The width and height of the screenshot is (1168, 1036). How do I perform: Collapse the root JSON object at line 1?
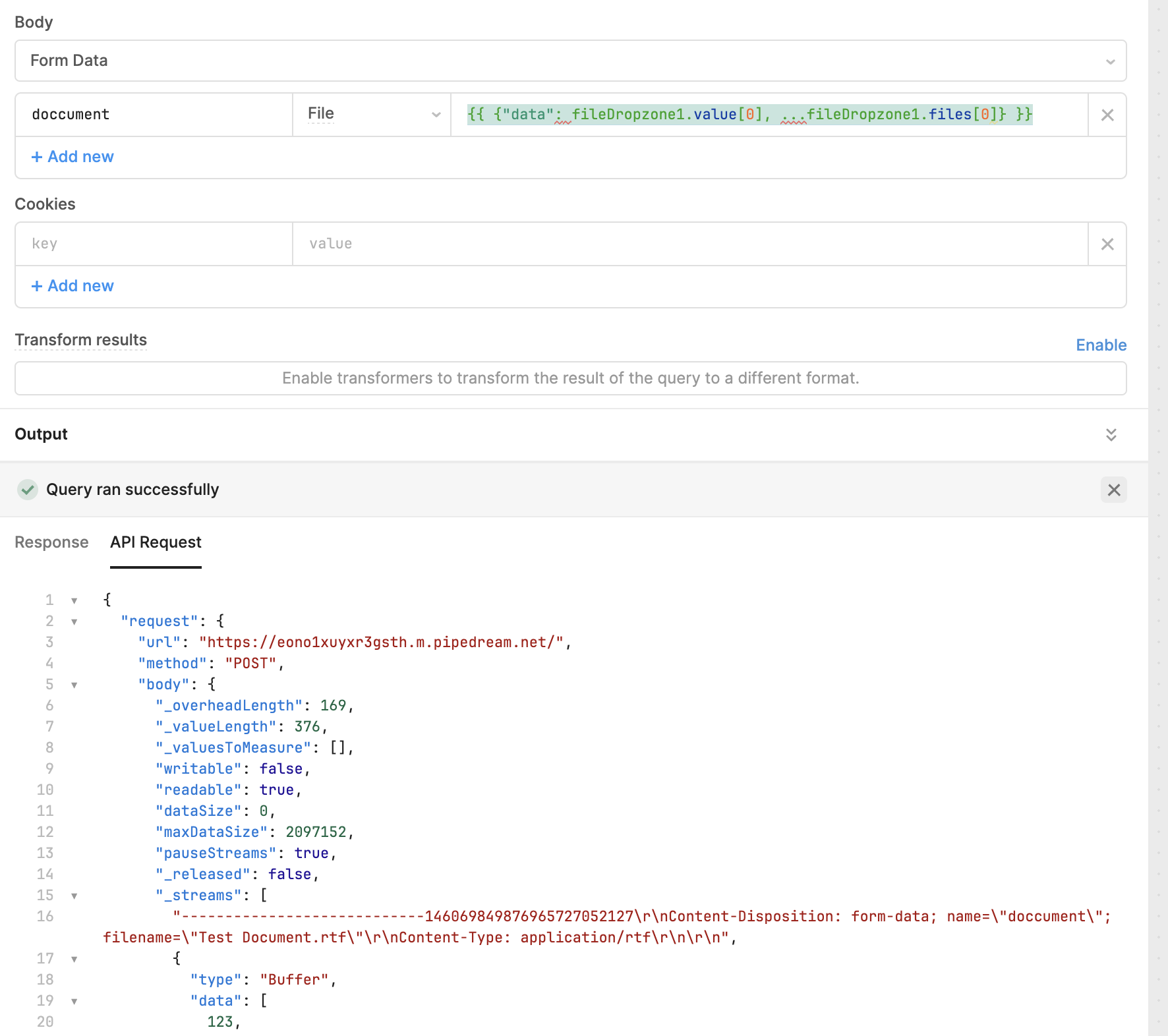point(74,600)
